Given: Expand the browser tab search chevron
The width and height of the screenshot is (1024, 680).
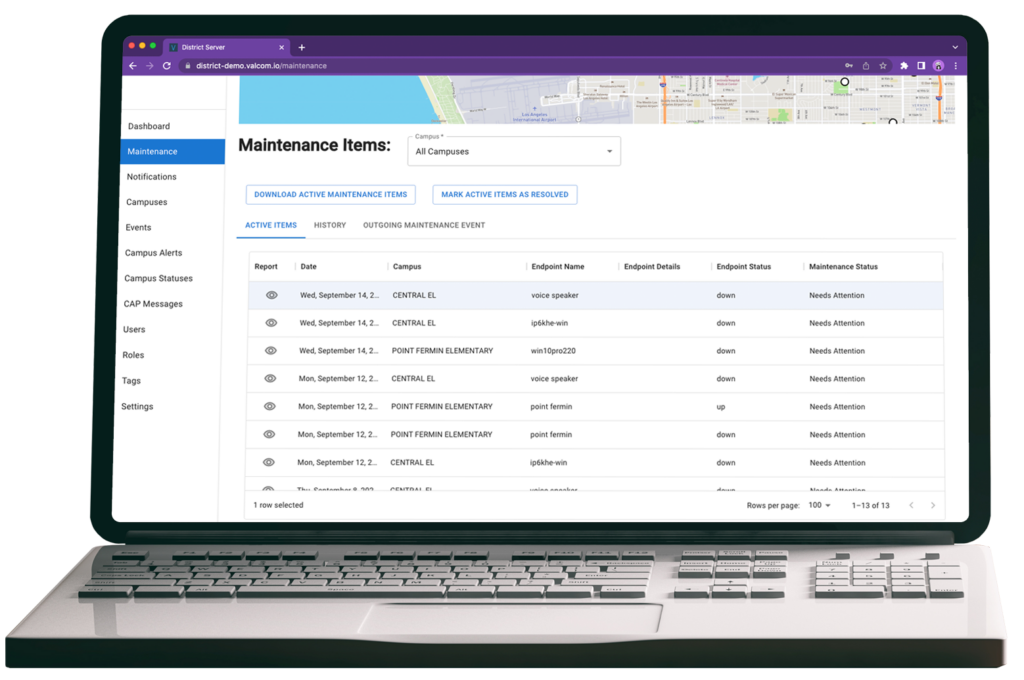Looking at the screenshot, I should 953,46.
